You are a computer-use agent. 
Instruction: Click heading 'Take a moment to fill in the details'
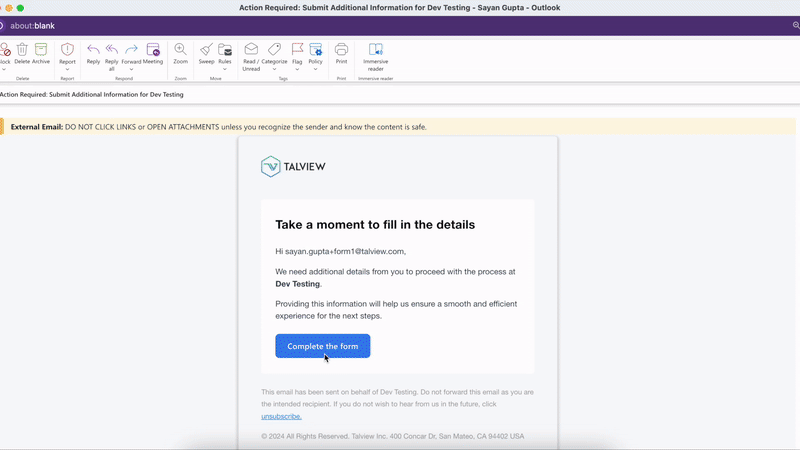(x=375, y=224)
